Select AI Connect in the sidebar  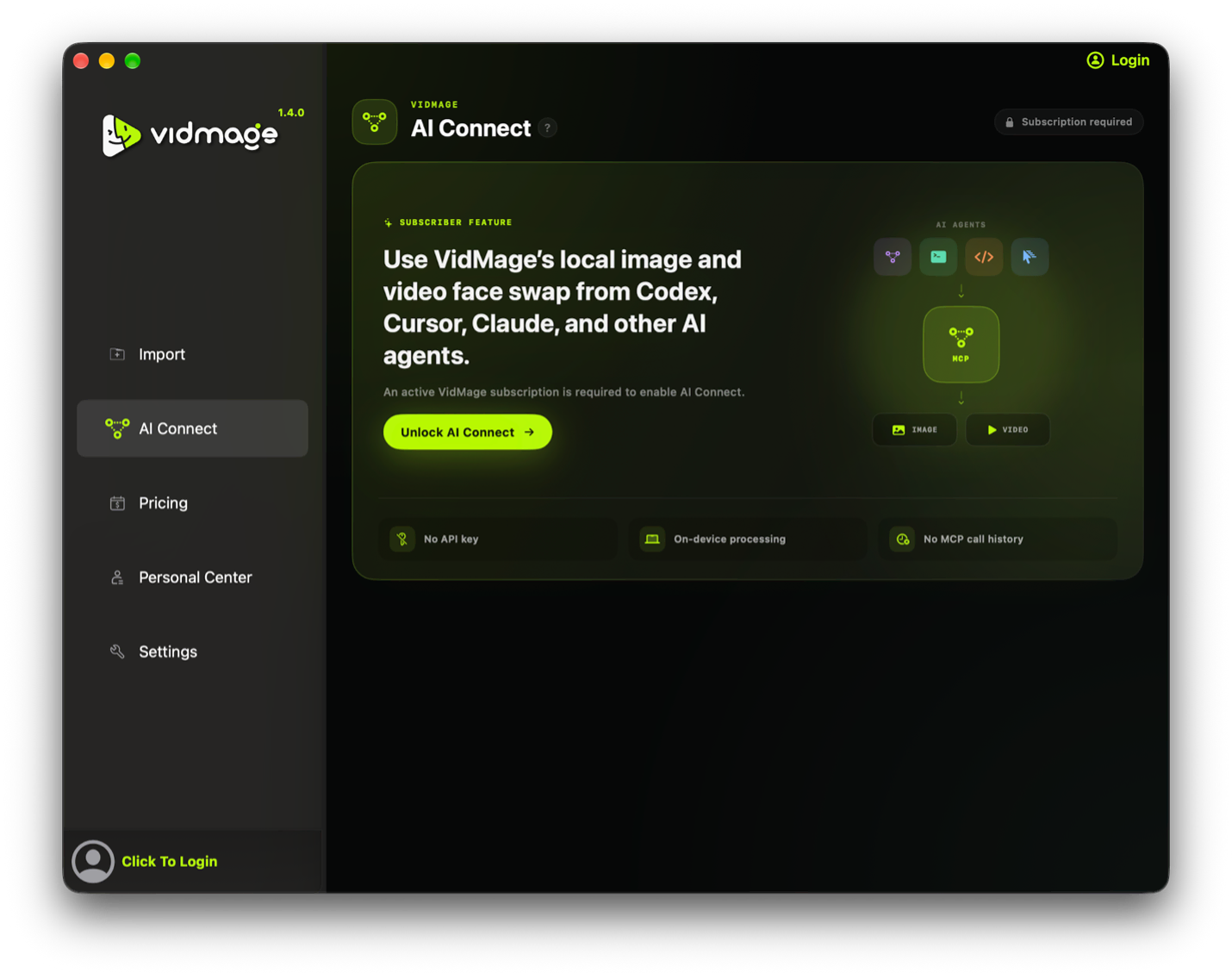192,428
